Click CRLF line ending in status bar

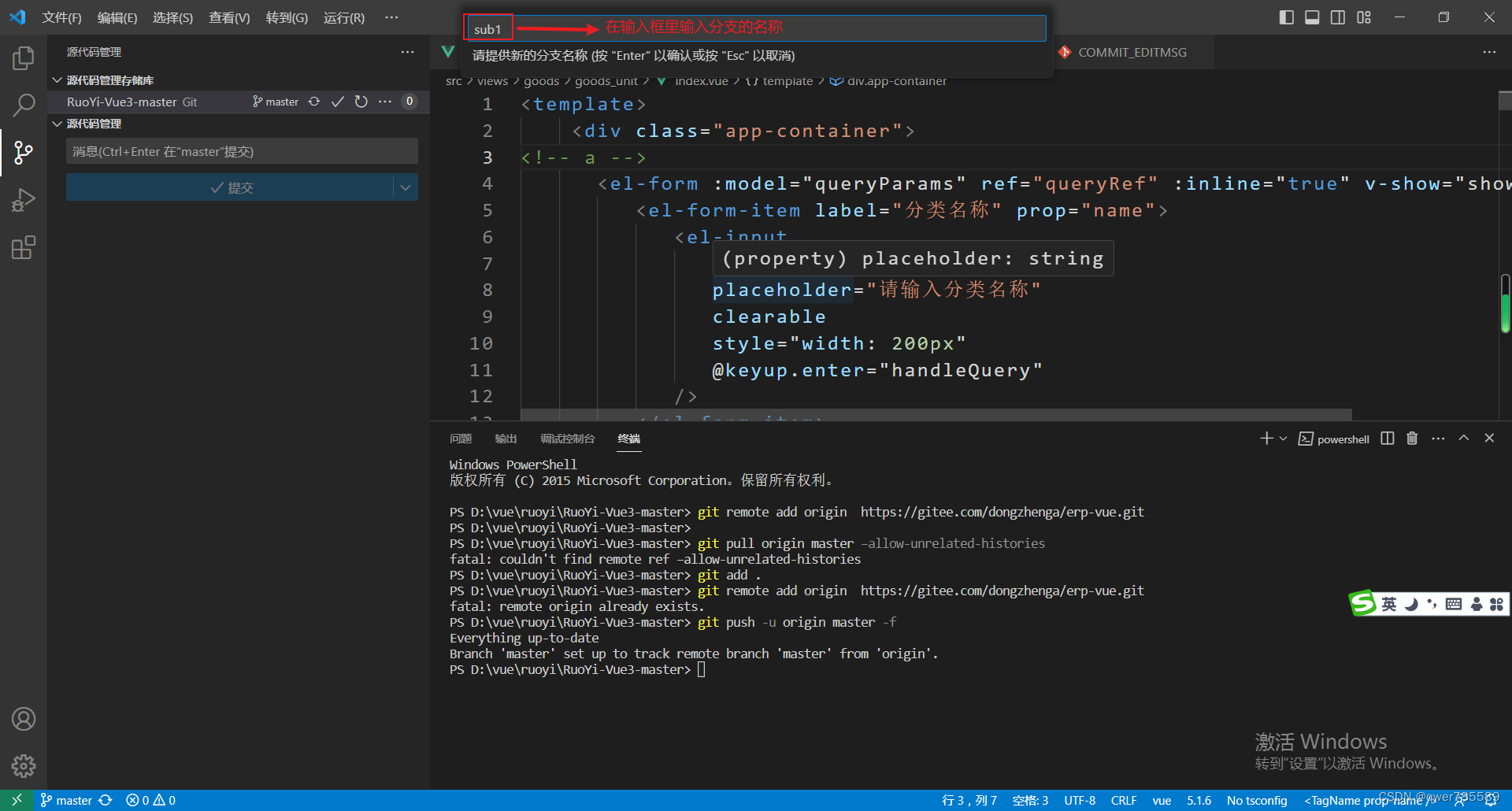(x=1124, y=800)
